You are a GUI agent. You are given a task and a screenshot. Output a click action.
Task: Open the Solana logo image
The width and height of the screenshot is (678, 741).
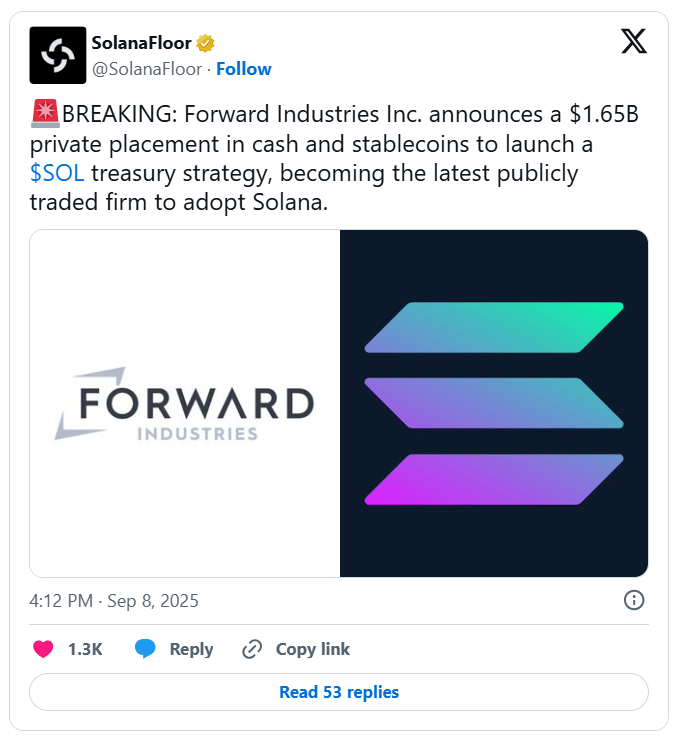tap(494, 403)
